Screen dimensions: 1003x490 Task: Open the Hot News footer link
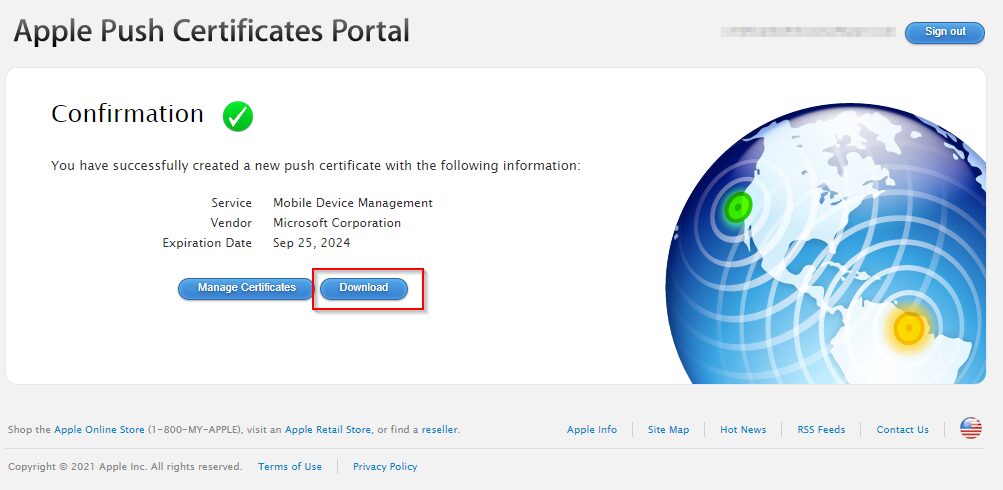743,430
